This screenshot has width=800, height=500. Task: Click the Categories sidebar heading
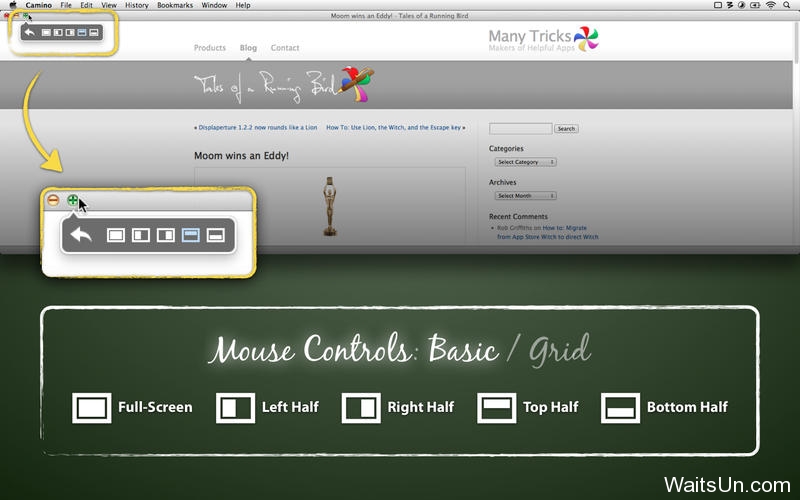[x=506, y=148]
